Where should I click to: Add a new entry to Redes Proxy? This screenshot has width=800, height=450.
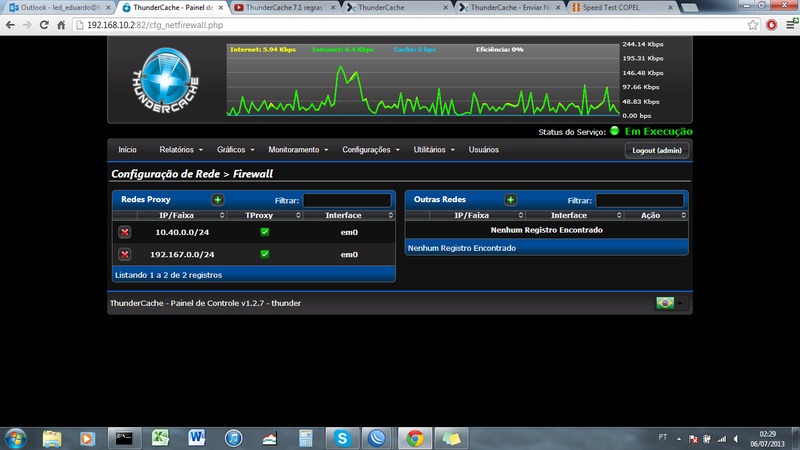pyautogui.click(x=218, y=199)
